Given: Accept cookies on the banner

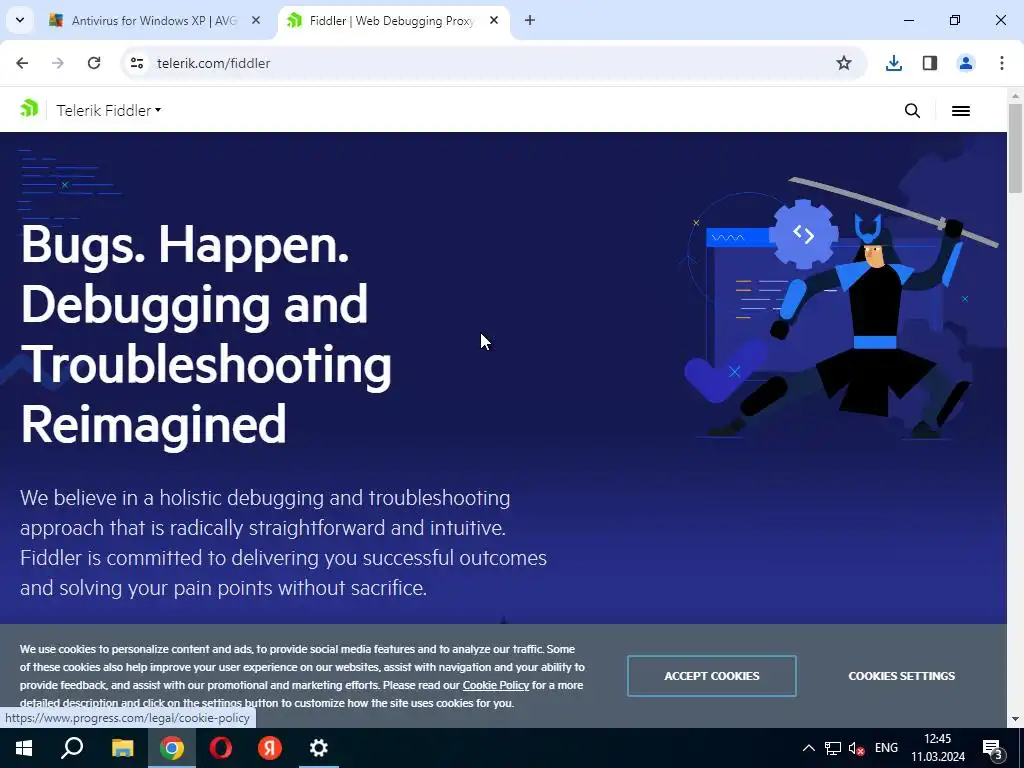Looking at the screenshot, I should pos(712,676).
